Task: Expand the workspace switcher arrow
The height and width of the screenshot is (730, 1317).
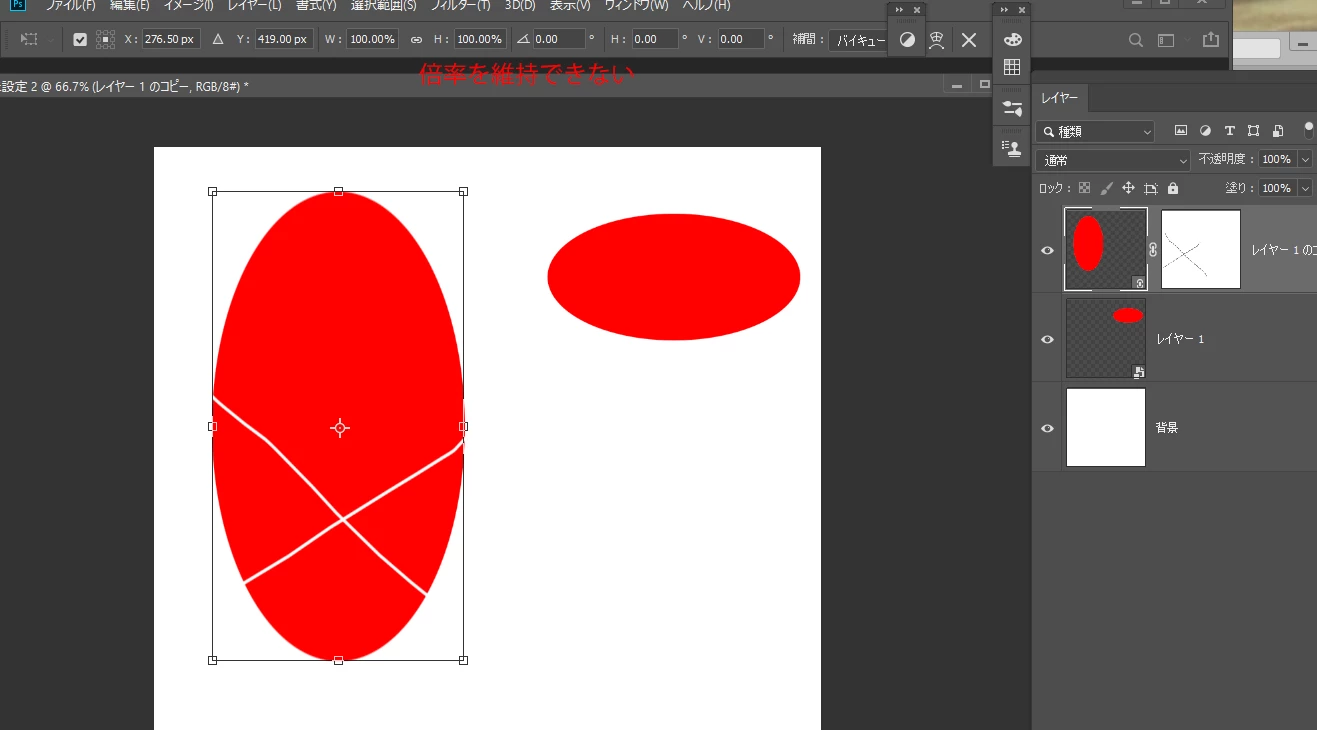Action: click(1188, 40)
